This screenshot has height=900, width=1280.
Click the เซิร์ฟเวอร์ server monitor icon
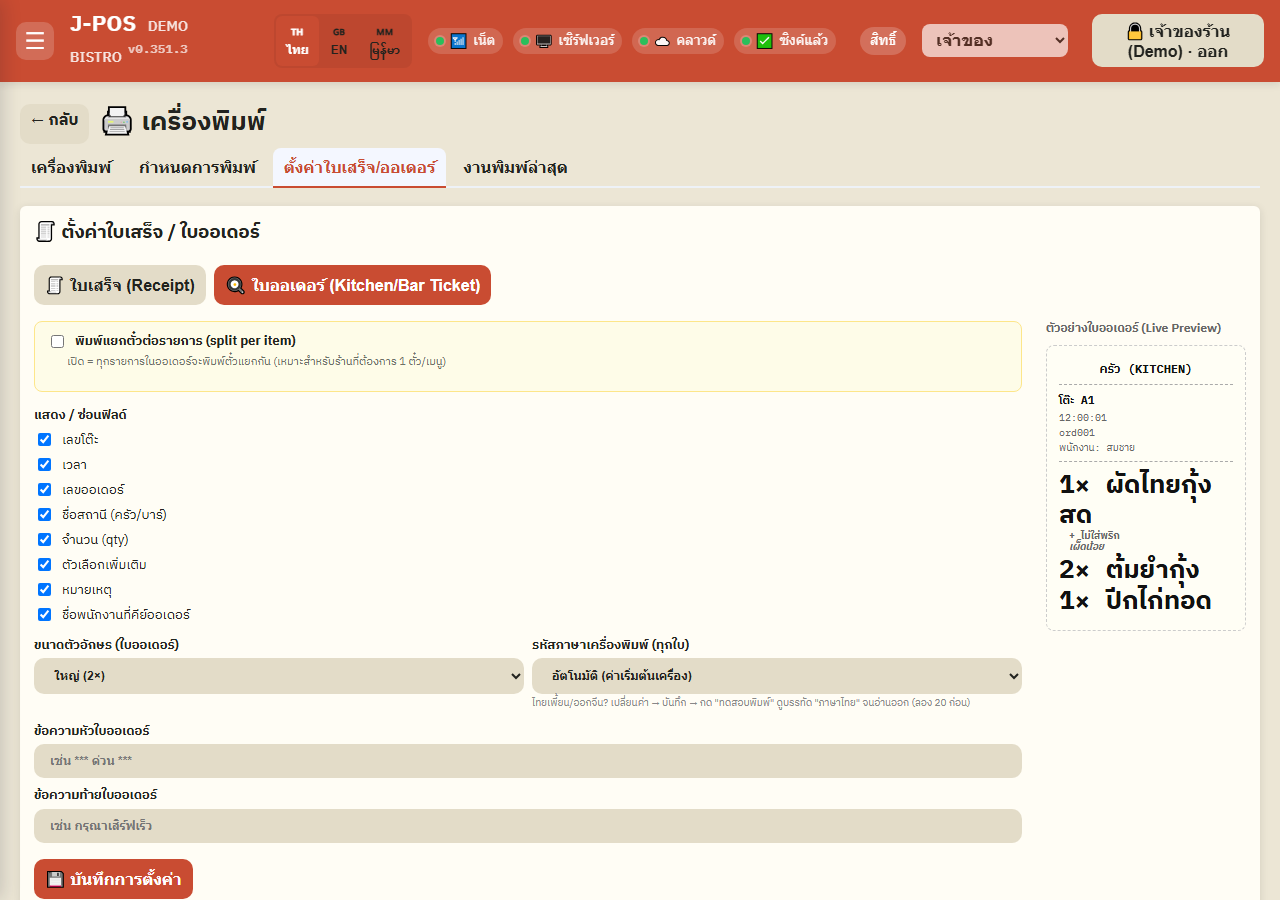click(544, 41)
